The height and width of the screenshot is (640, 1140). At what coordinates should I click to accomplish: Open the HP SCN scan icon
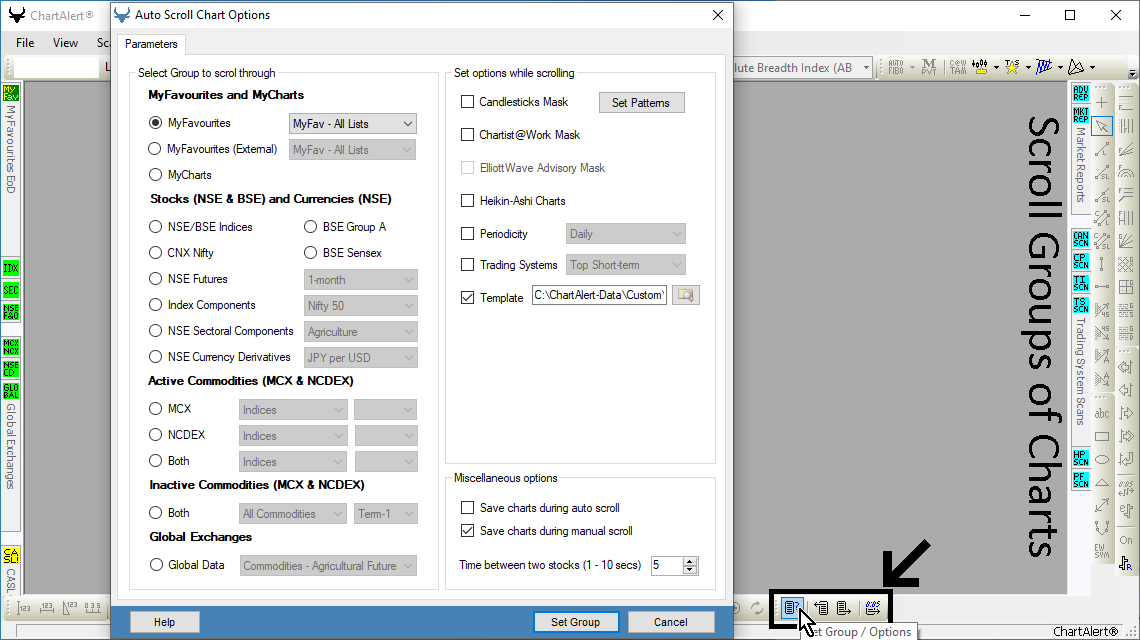coord(1080,458)
